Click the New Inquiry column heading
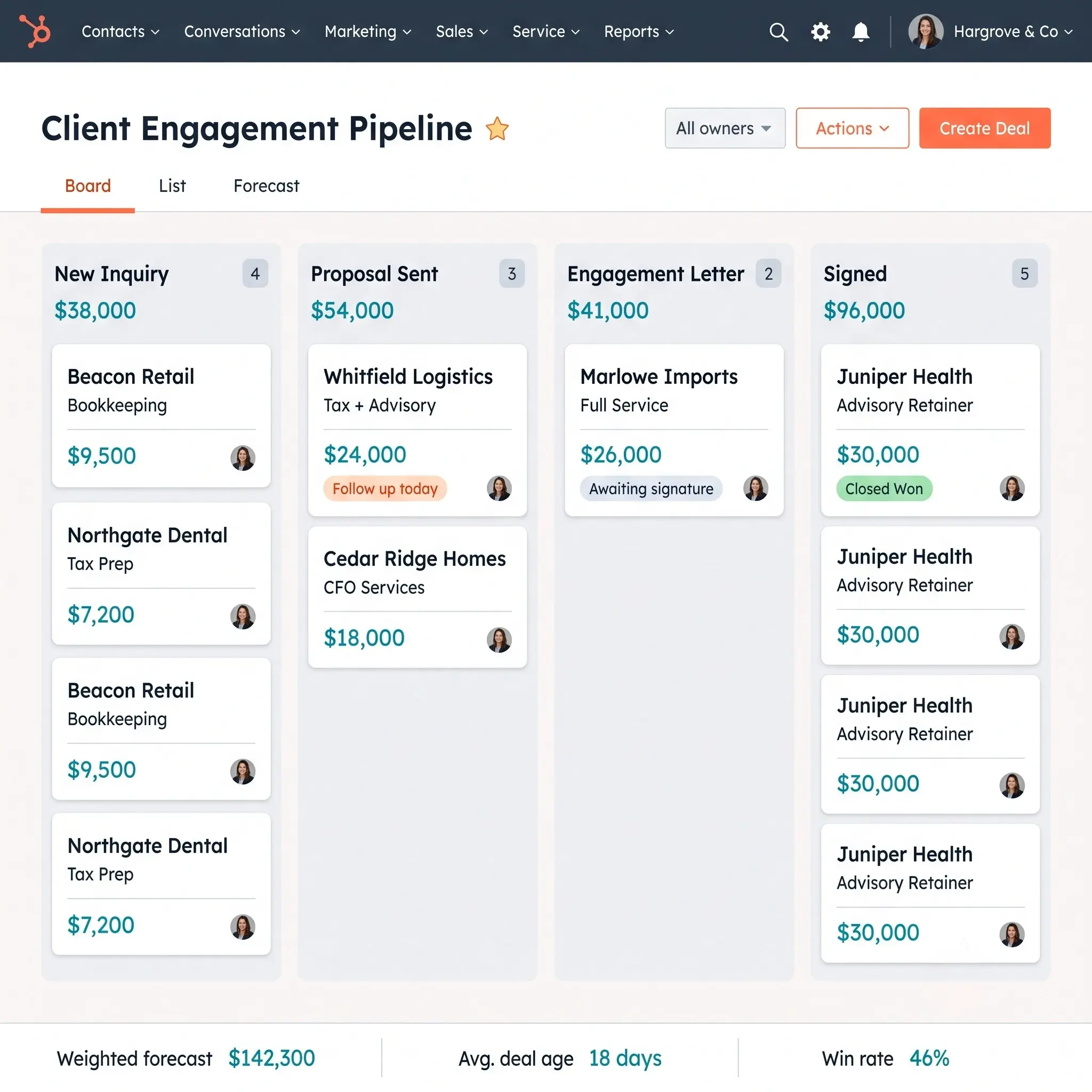 click(111, 274)
